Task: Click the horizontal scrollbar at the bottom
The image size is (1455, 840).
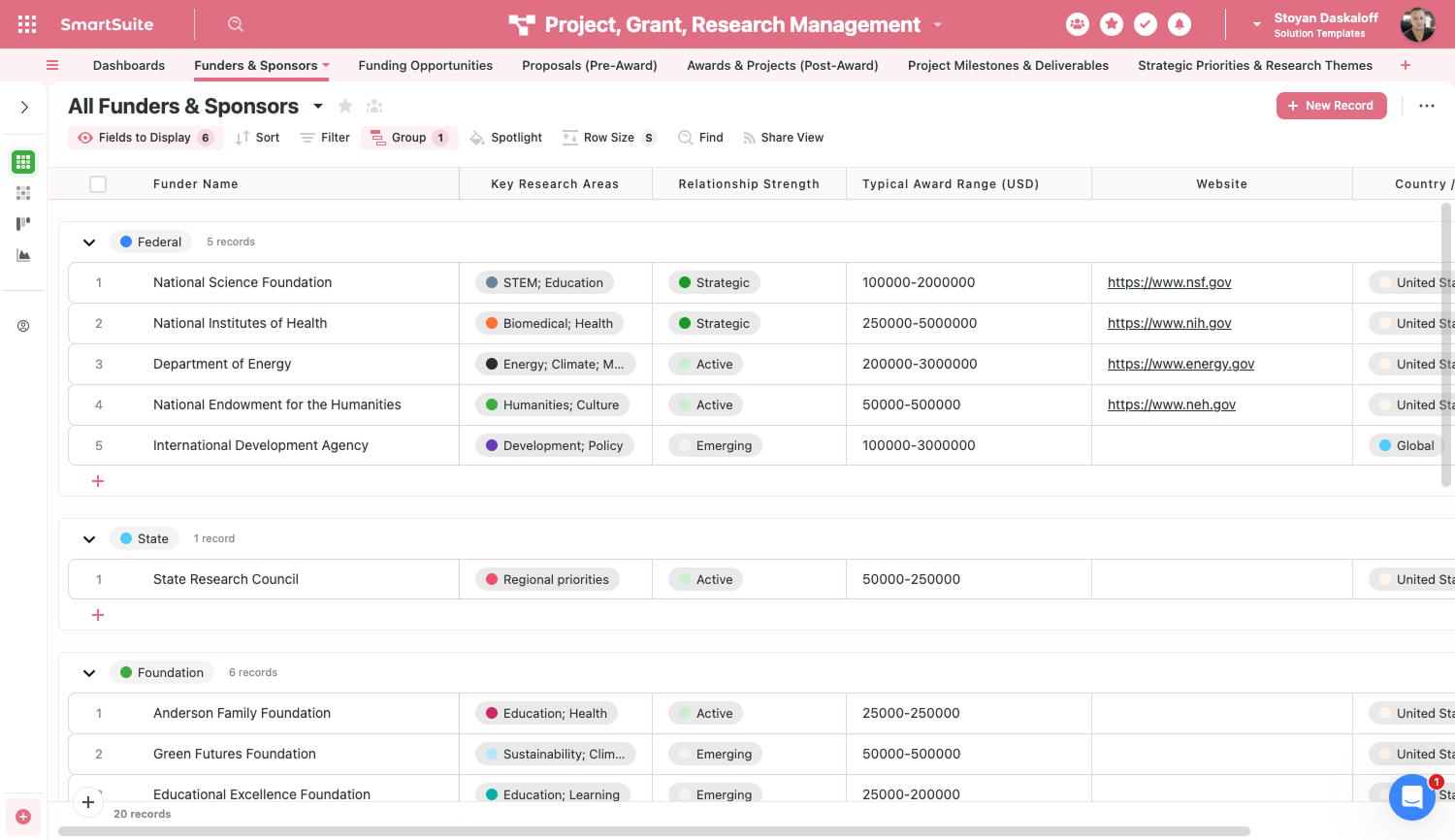Action: (x=654, y=831)
